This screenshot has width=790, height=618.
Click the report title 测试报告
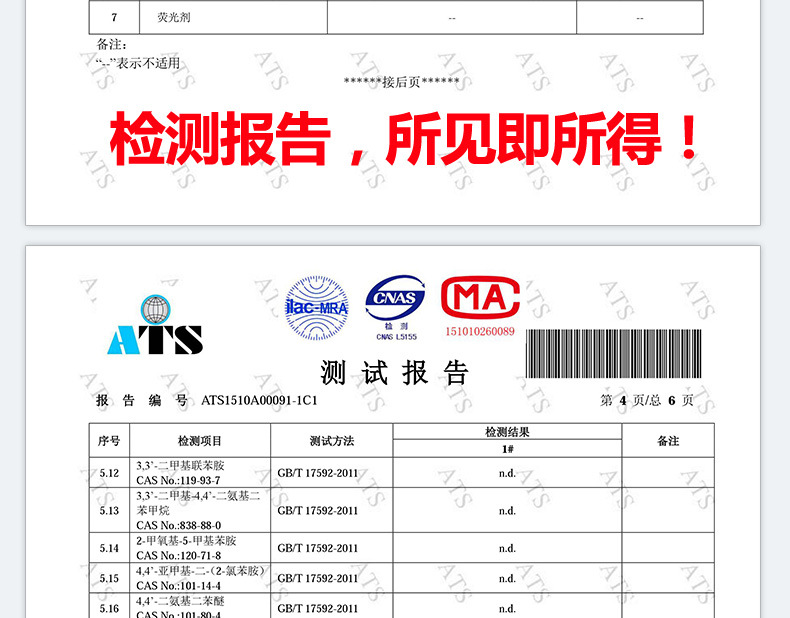(394, 373)
